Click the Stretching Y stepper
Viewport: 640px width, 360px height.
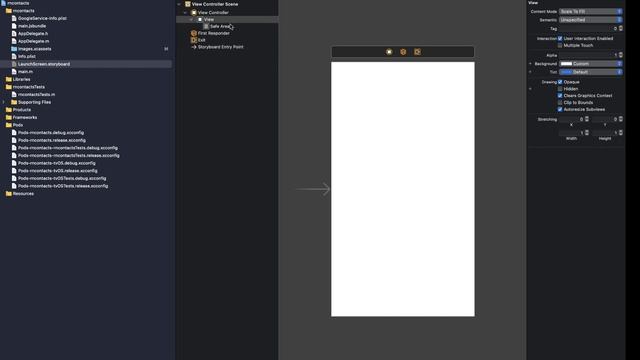tap(620, 119)
